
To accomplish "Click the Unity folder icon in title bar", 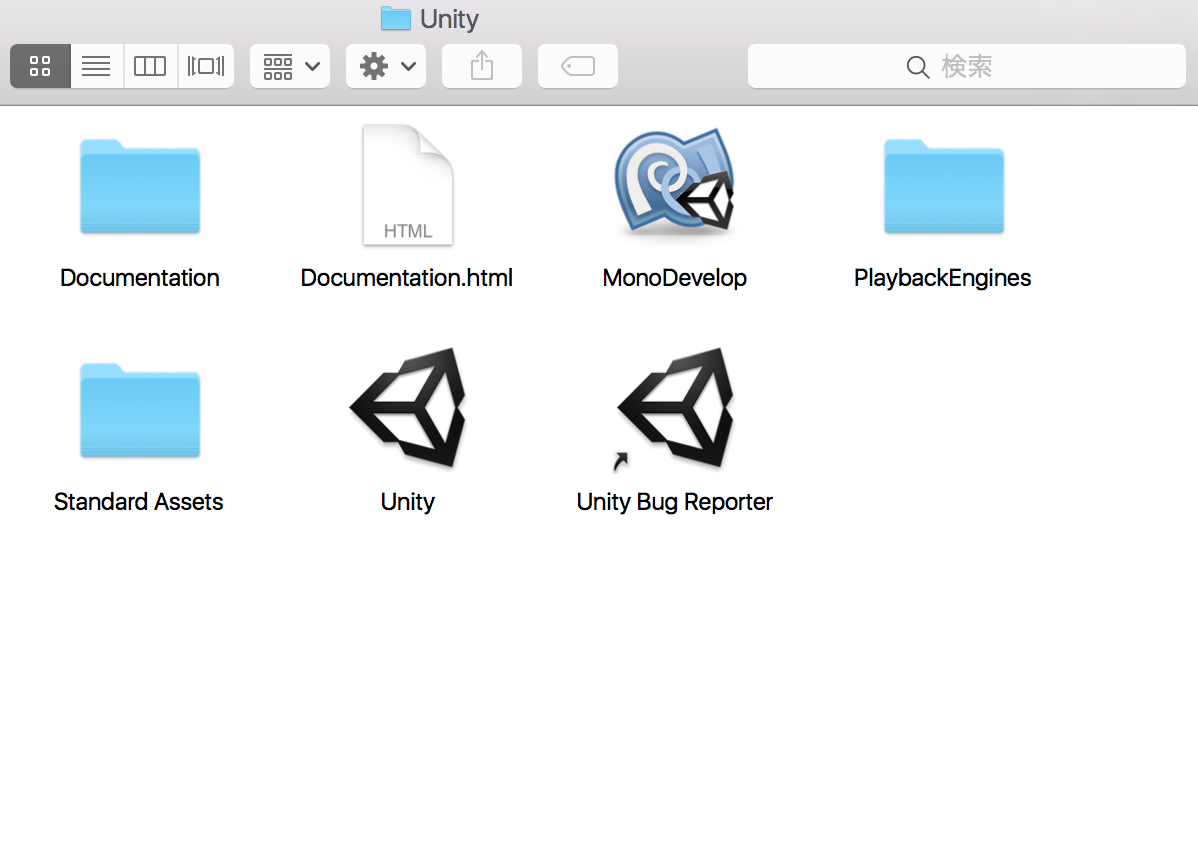I will (x=396, y=18).
